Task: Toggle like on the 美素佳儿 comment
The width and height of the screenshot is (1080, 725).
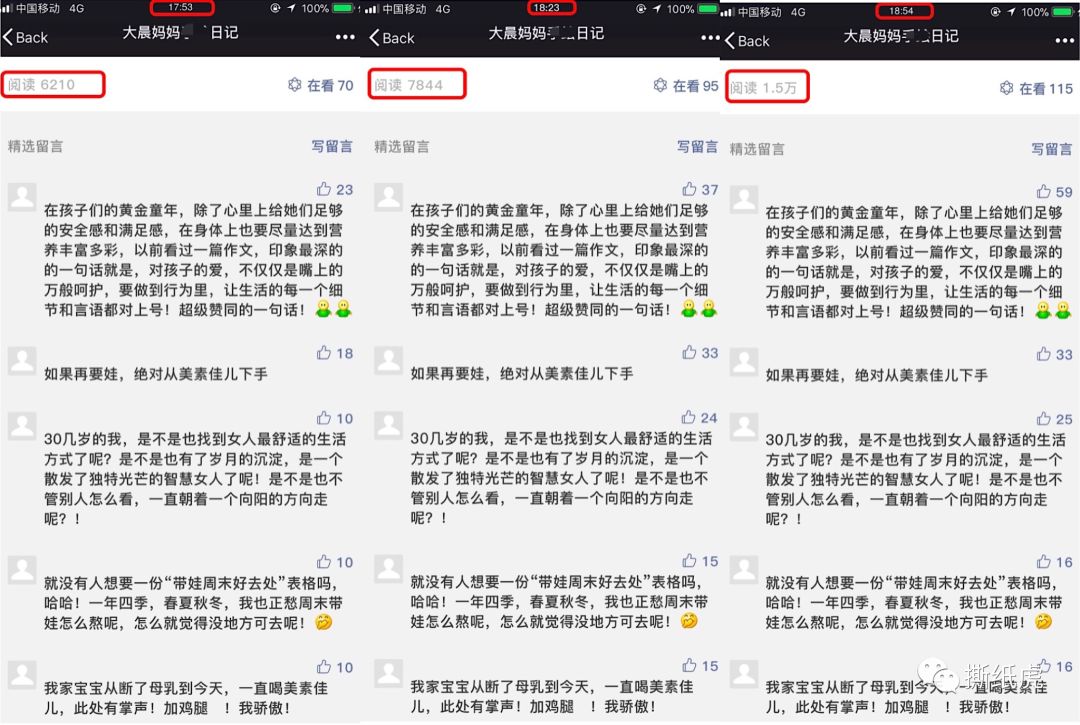Action: coord(322,667)
